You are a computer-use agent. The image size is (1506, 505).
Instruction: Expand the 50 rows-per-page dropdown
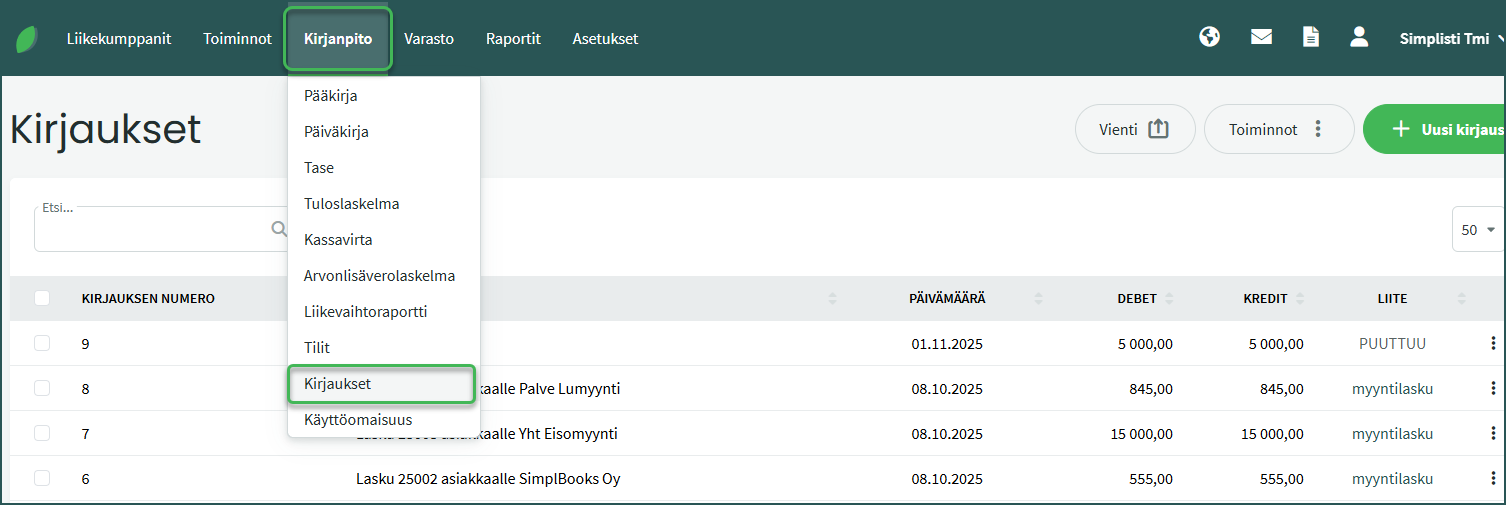(x=1477, y=230)
